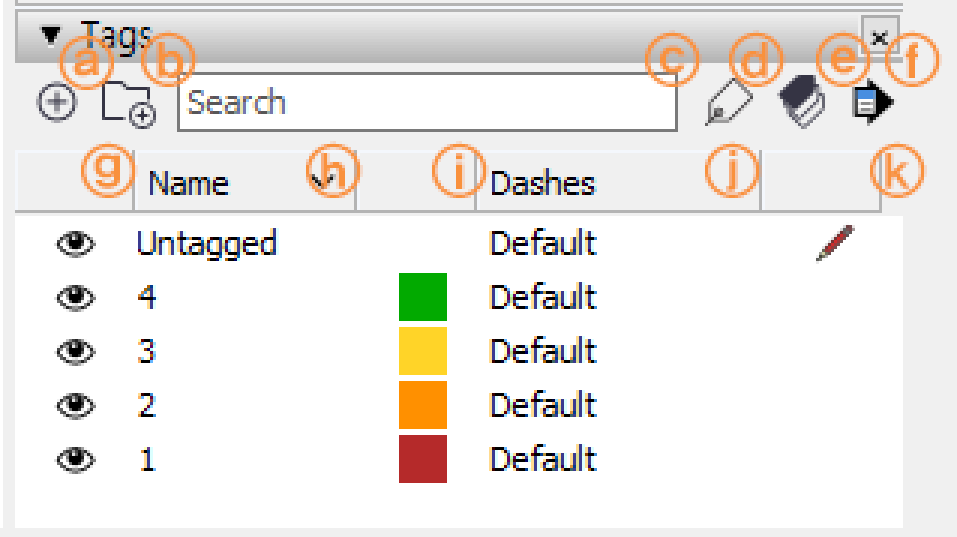Viewport: 957px width, 537px height.
Task: Open the dark red swatch for tag 1
Action: [x=423, y=459]
